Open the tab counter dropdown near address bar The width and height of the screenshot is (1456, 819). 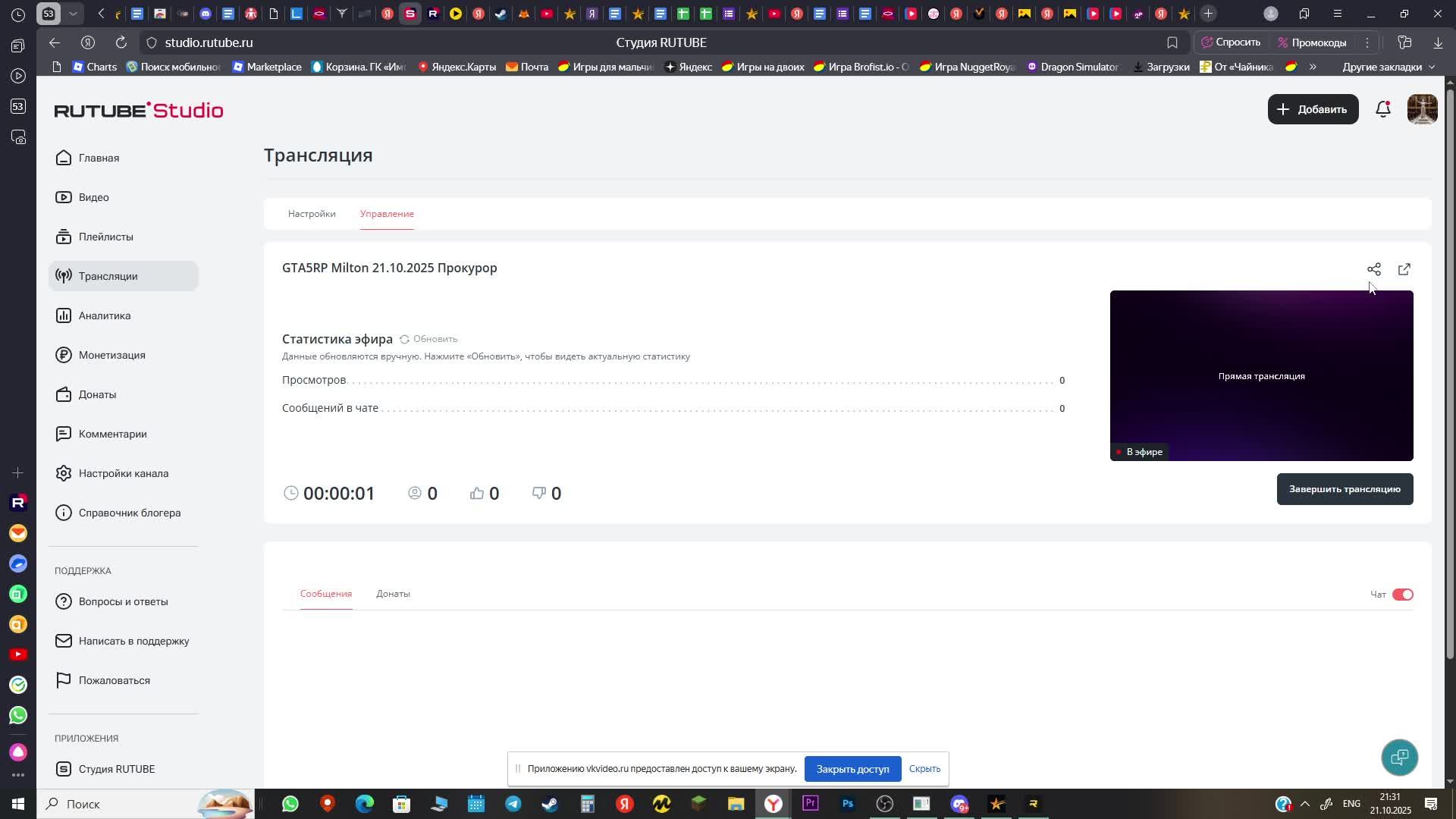[x=73, y=13]
